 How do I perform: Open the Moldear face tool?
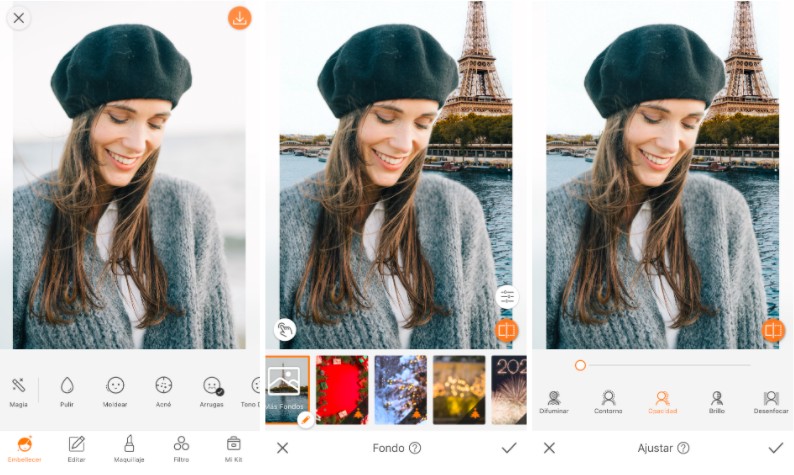115,392
